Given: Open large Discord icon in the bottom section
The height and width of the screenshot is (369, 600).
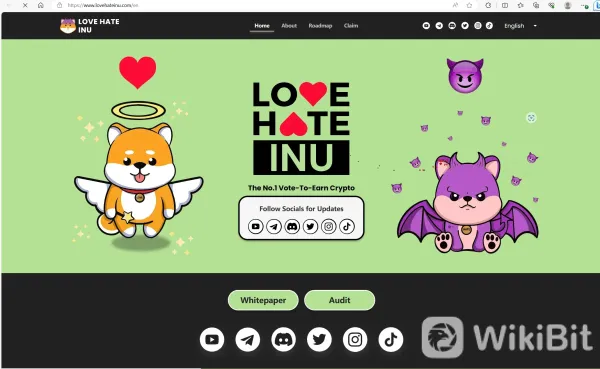Looking at the screenshot, I should click(284, 339).
